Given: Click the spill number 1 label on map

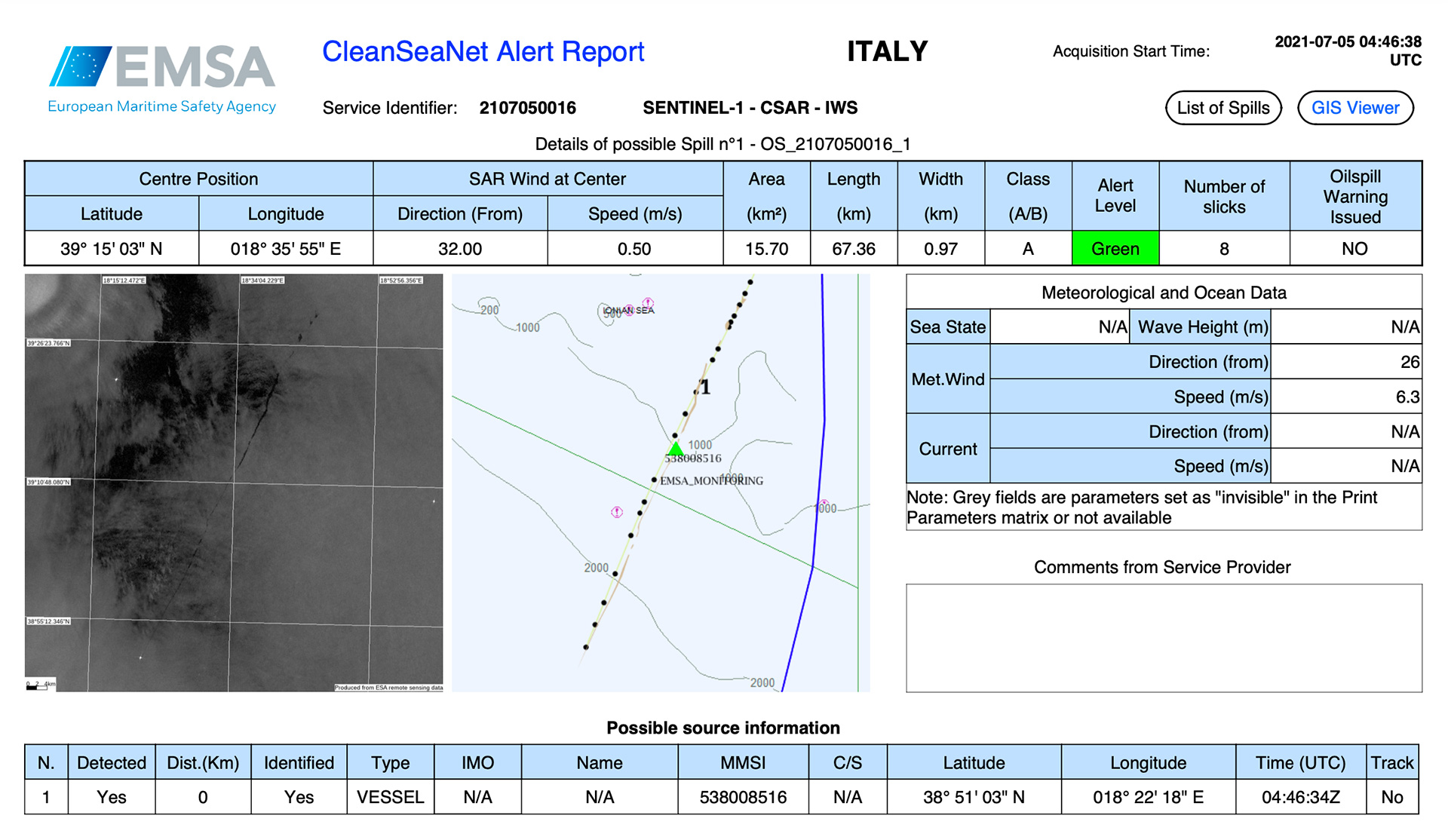Looking at the screenshot, I should (x=704, y=388).
